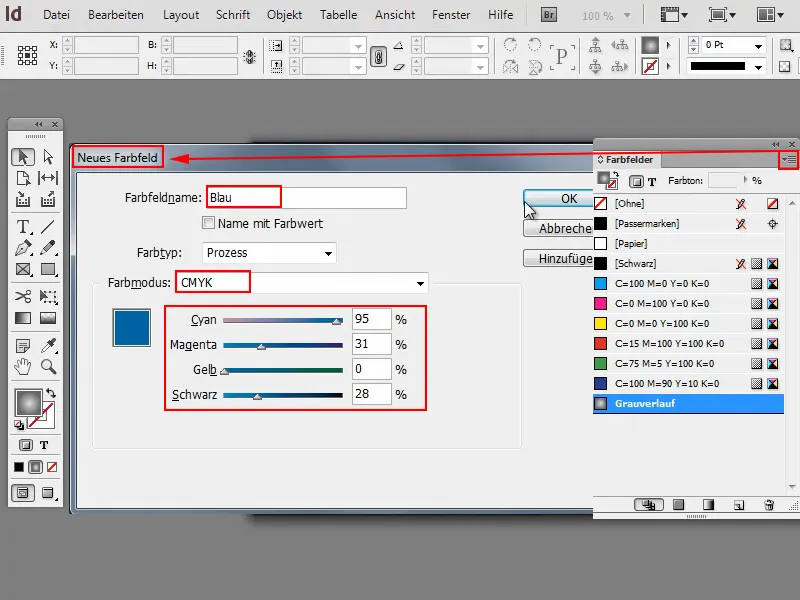Toggle formatting affects text (T) in Farbfelder
The height and width of the screenshot is (600, 800).
click(652, 182)
